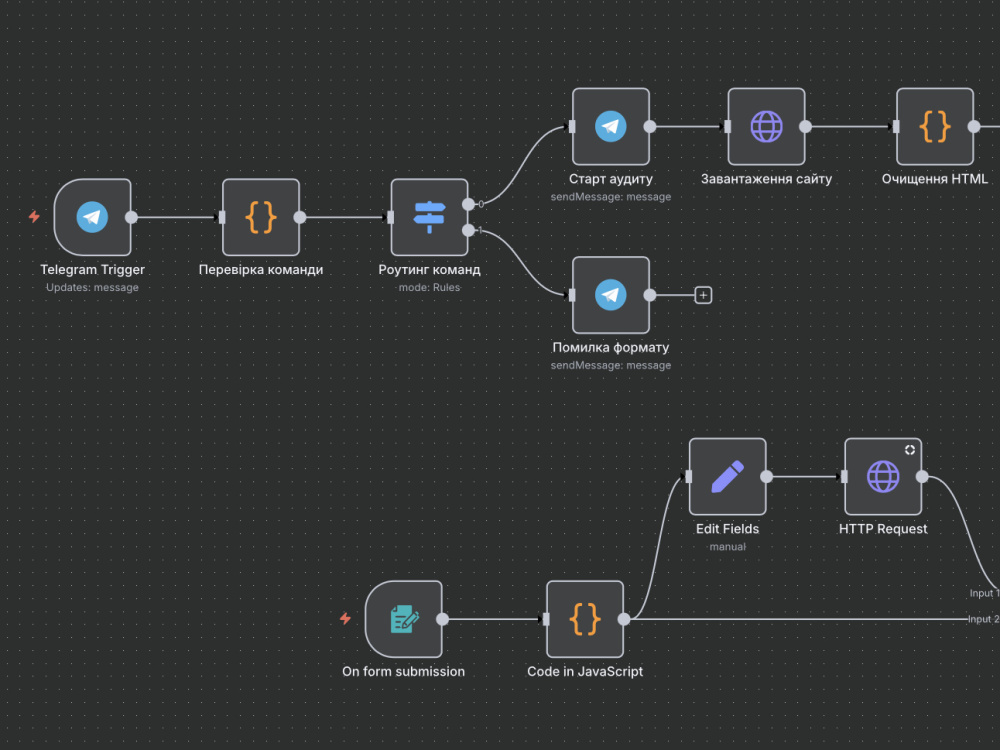Click the Перевірка команди label
The height and width of the screenshot is (750, 1000).
261,270
